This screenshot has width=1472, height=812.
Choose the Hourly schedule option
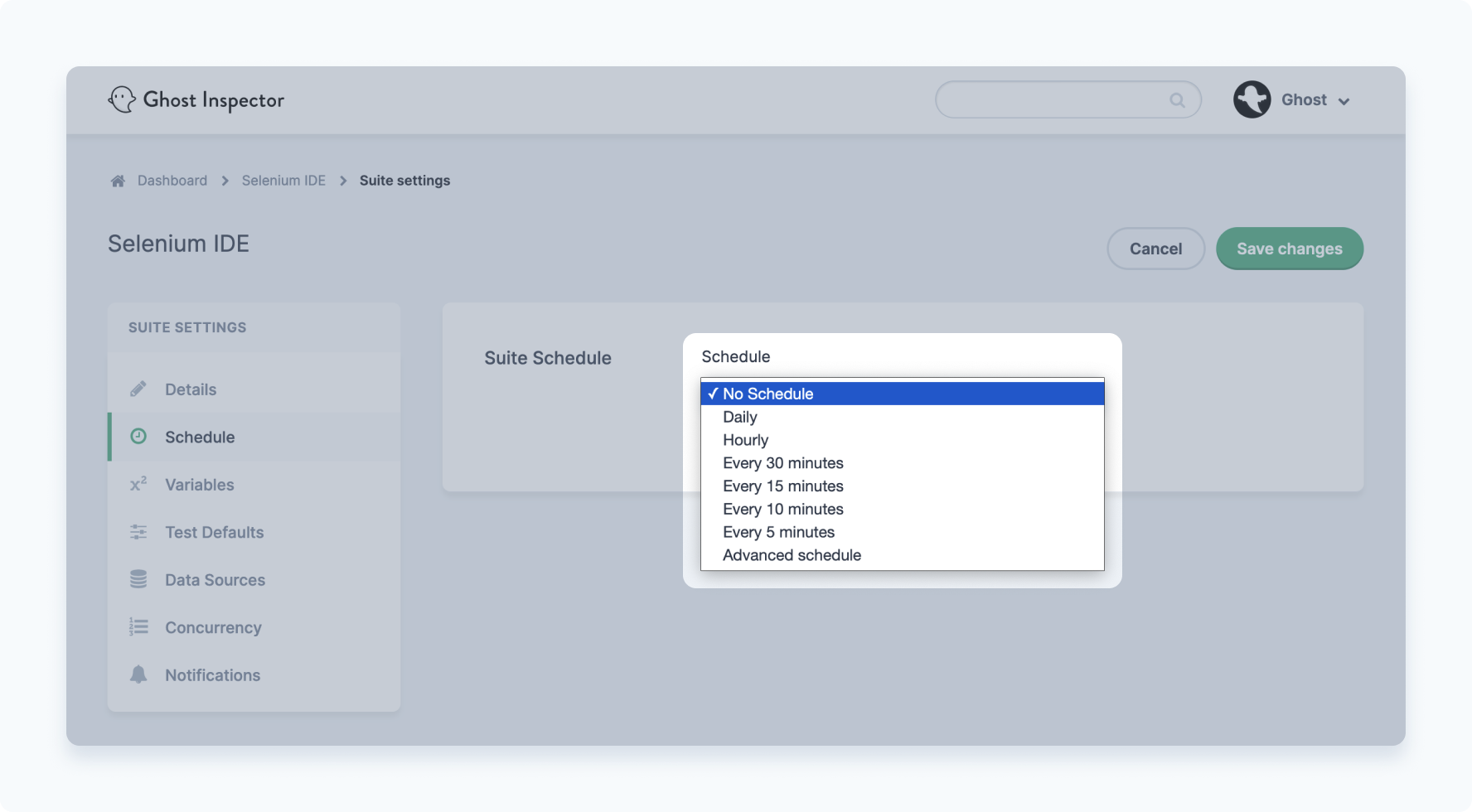(903, 440)
